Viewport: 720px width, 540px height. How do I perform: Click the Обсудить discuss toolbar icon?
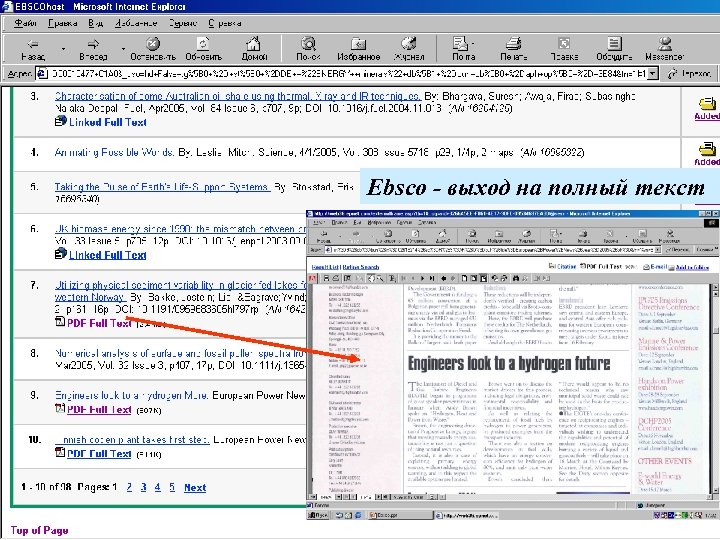pos(614,44)
